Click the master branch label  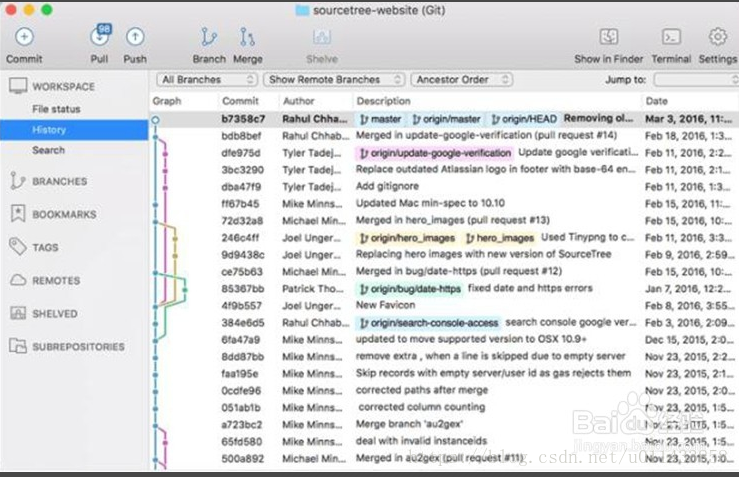click(x=380, y=119)
